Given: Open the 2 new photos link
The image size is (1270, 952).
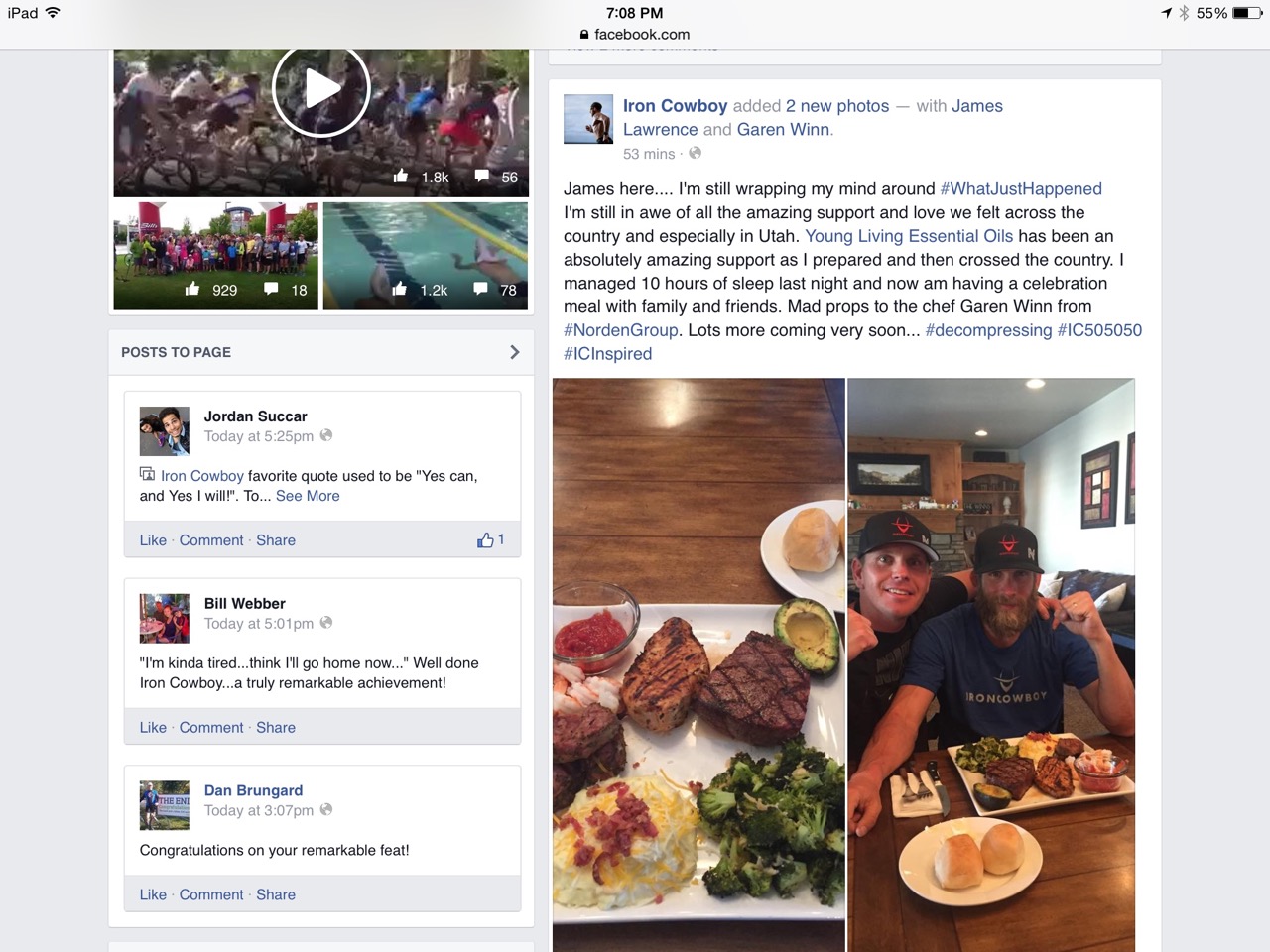Looking at the screenshot, I should click(837, 106).
